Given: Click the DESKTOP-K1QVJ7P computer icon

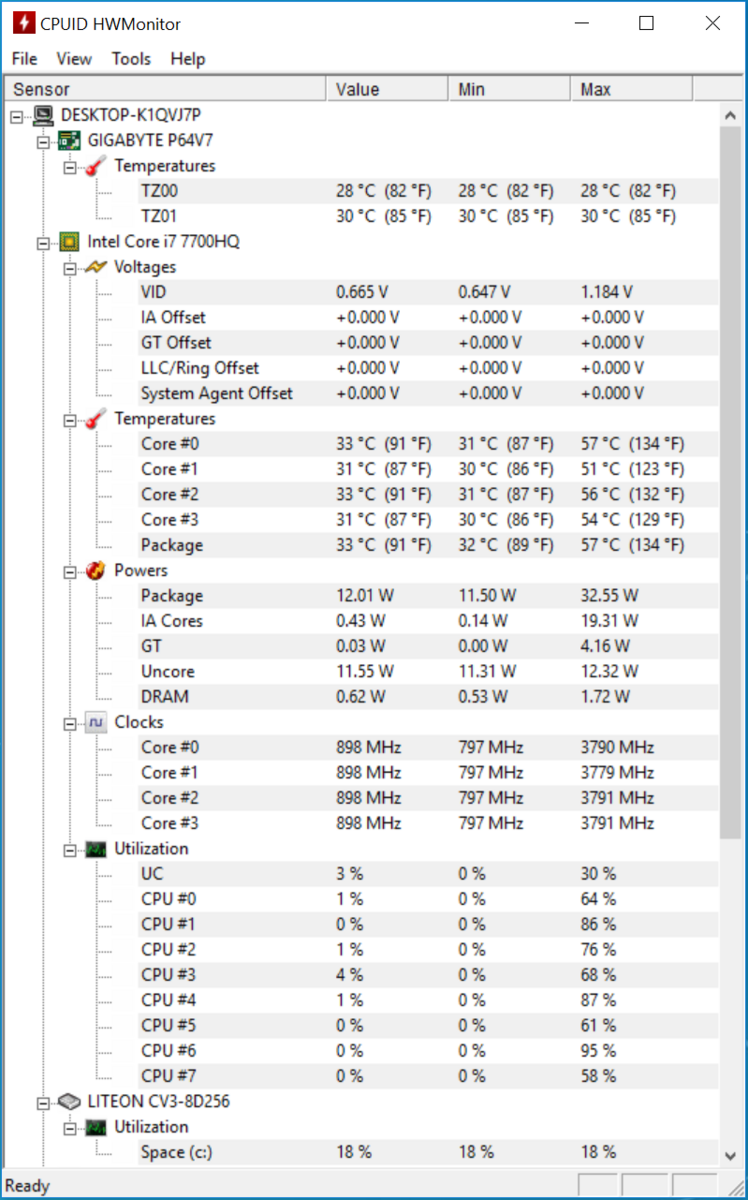Looking at the screenshot, I should point(44,115).
